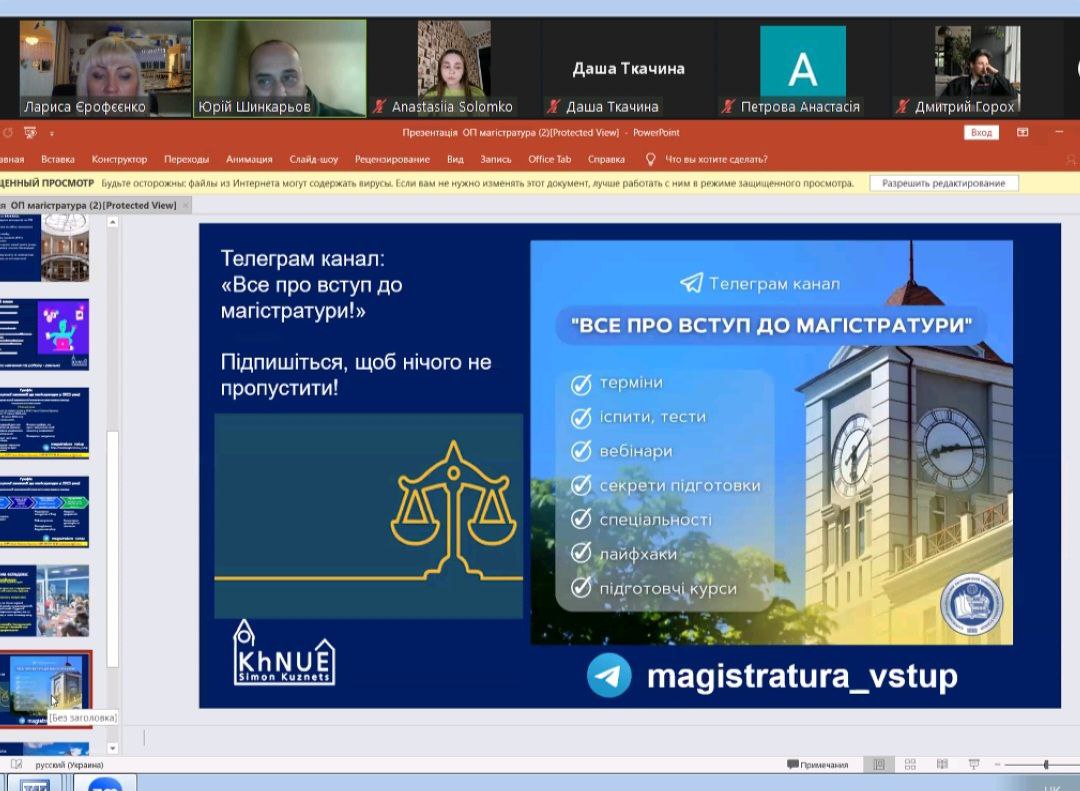
Task: Open the Вид ribbon tab
Action: pyautogui.click(x=455, y=159)
